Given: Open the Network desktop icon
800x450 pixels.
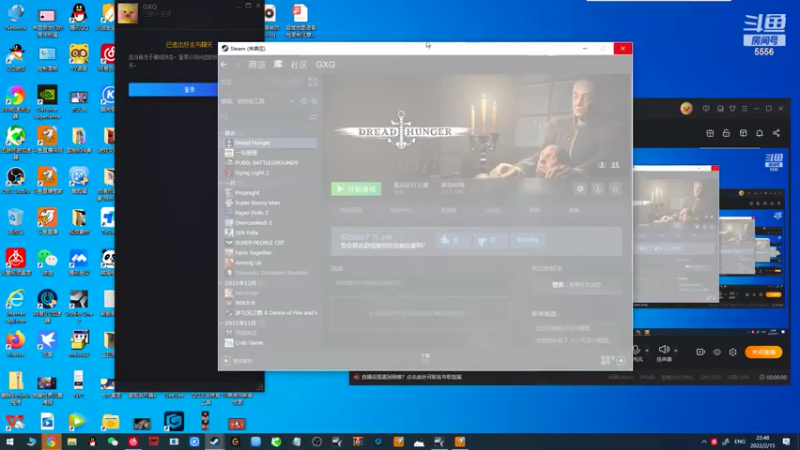Looking at the screenshot, I should point(16,17).
